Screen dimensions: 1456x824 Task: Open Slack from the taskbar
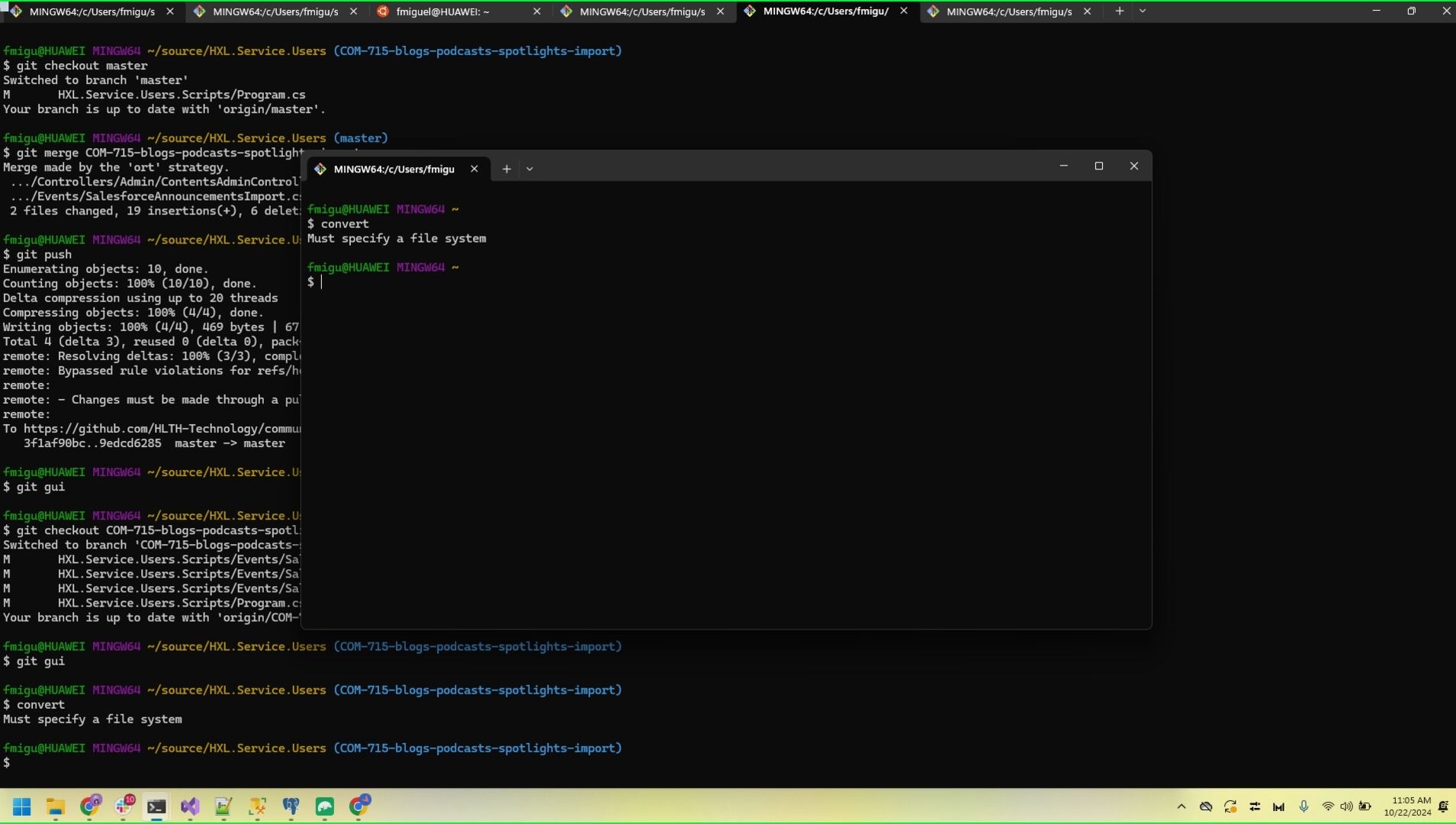[x=124, y=806]
